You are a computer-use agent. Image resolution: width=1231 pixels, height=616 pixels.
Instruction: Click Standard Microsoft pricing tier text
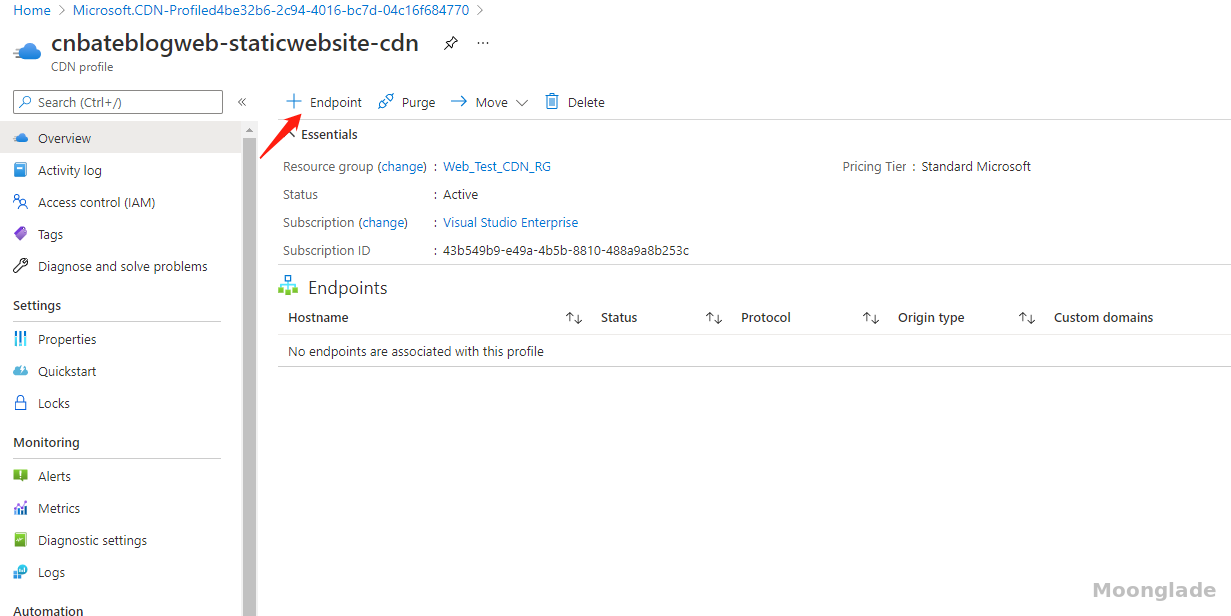[x=976, y=167]
